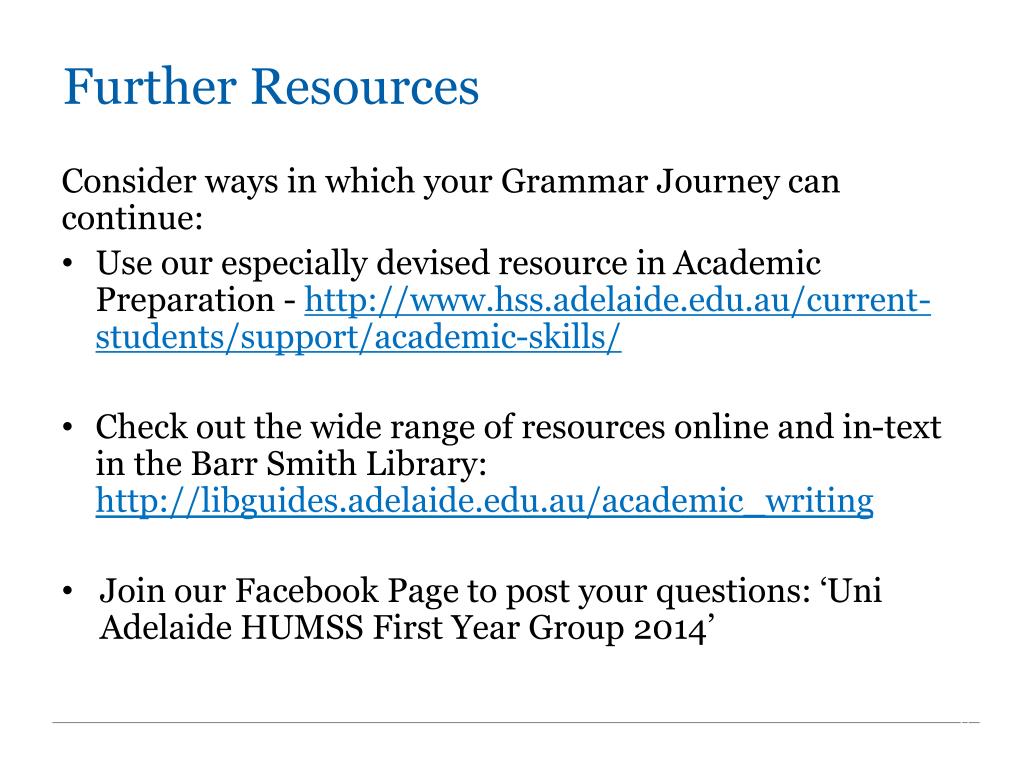The width and height of the screenshot is (1024, 768).
Task: Select the 'Consider ways in which' intro paragraph
Action: pyautogui.click(x=451, y=199)
